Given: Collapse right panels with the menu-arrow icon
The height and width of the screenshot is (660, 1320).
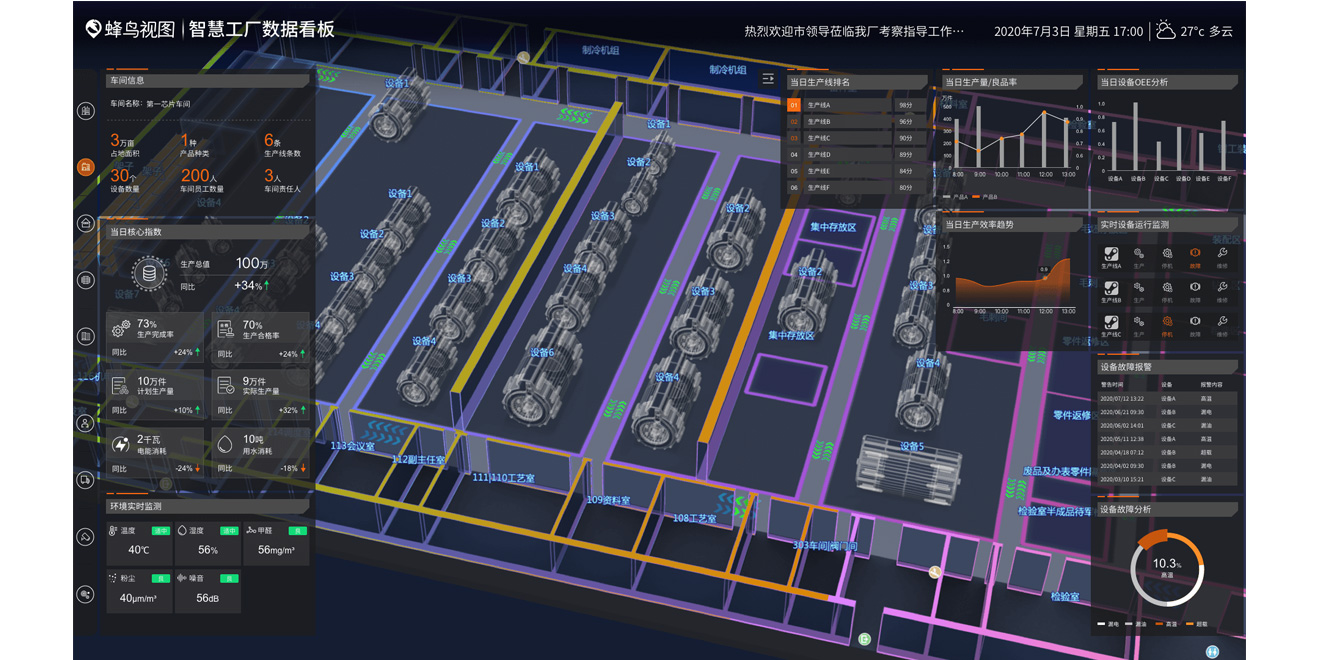Looking at the screenshot, I should click(x=768, y=78).
